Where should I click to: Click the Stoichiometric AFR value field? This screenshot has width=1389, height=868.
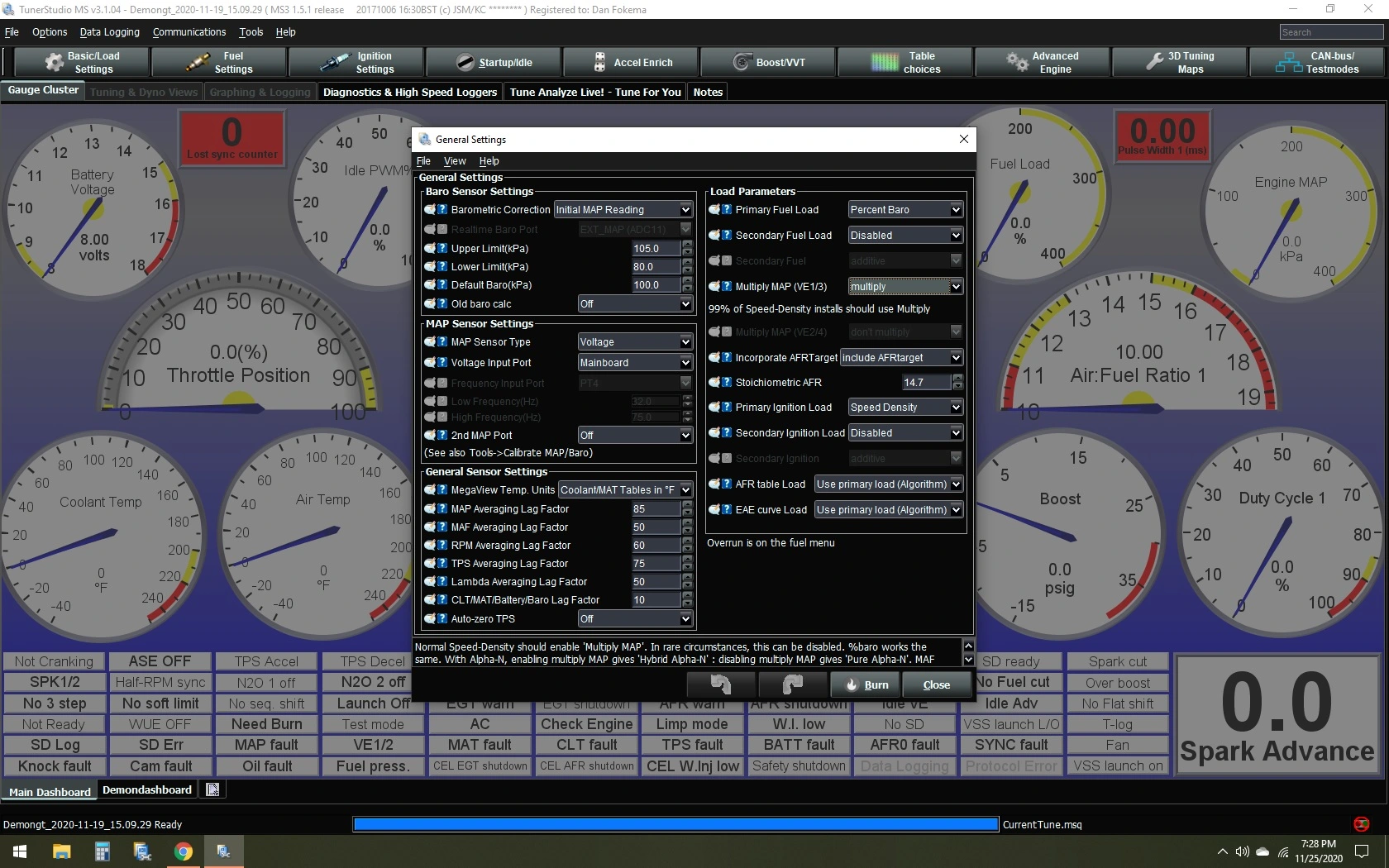tap(927, 382)
